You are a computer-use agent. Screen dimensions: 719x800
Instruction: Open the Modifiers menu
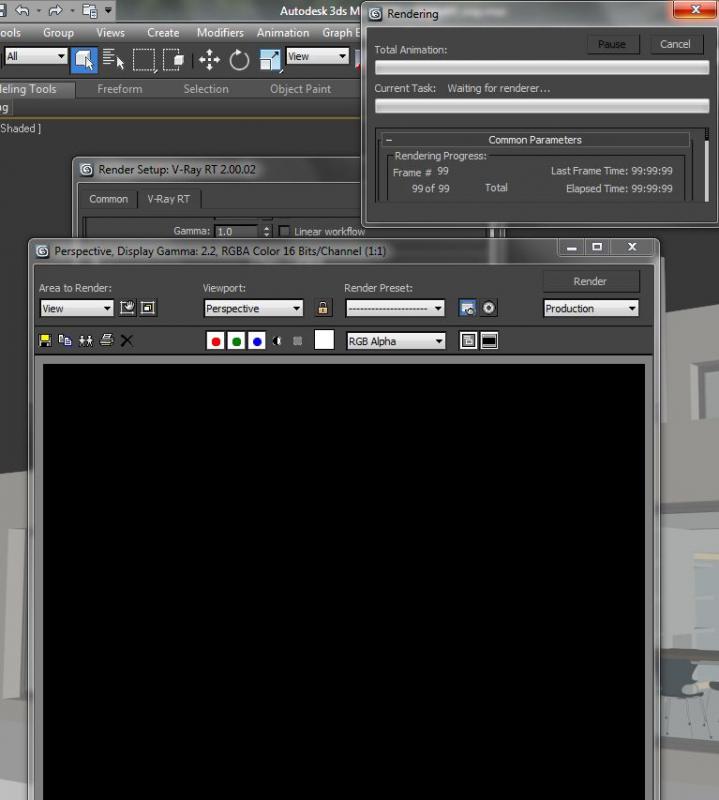coord(220,33)
